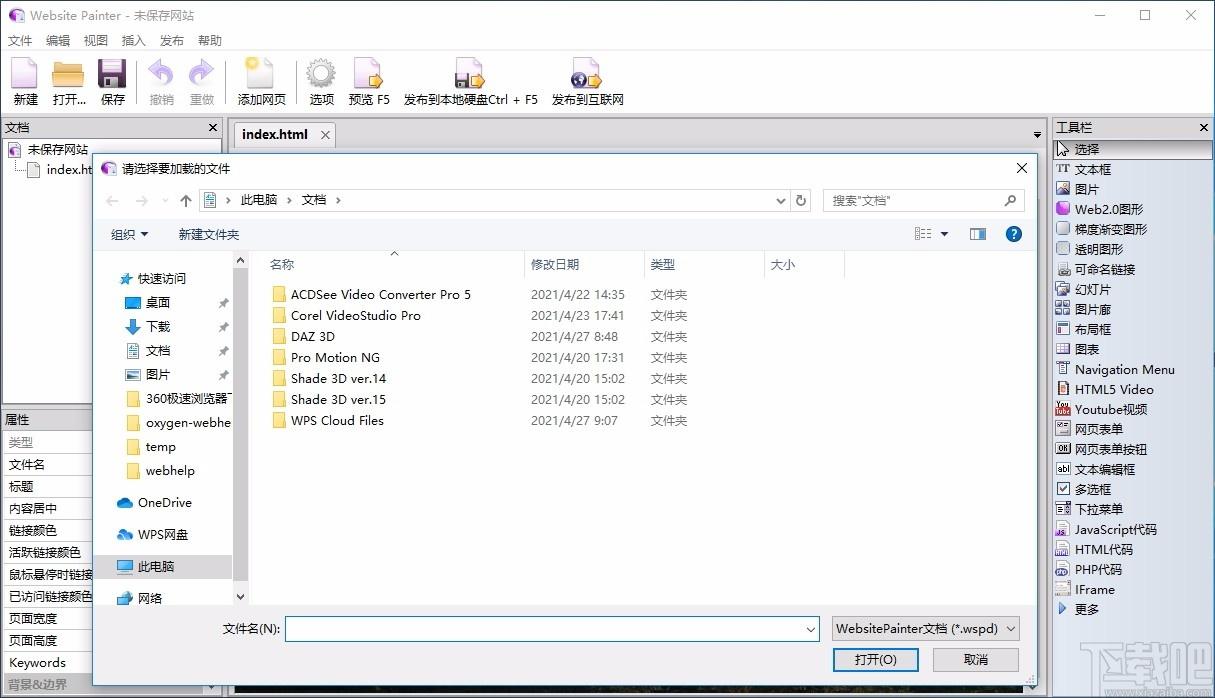Click the 重做 redo arrow icon

[x=202, y=74]
